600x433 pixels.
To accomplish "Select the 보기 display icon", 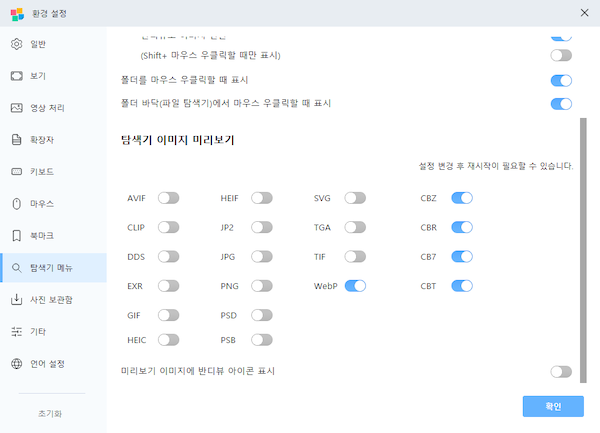I will (x=16, y=76).
